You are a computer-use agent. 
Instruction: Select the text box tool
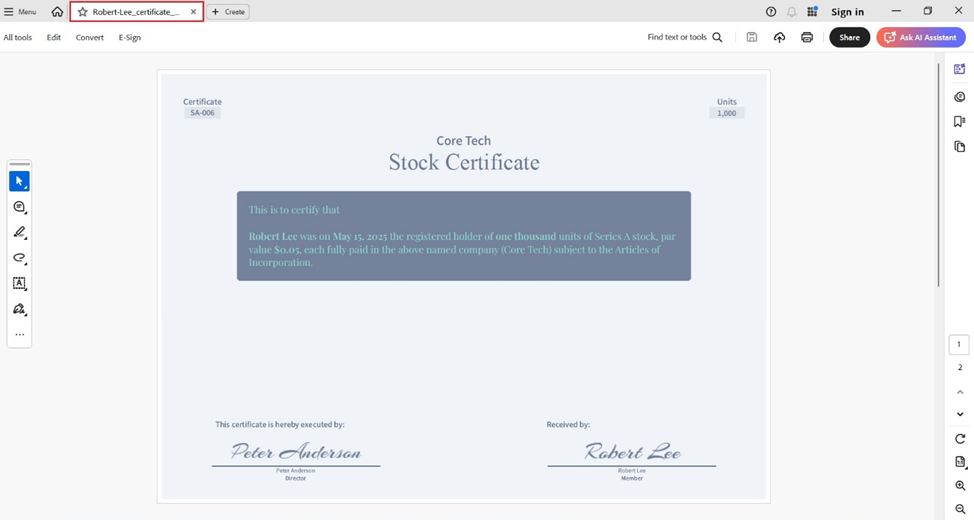click(x=19, y=283)
